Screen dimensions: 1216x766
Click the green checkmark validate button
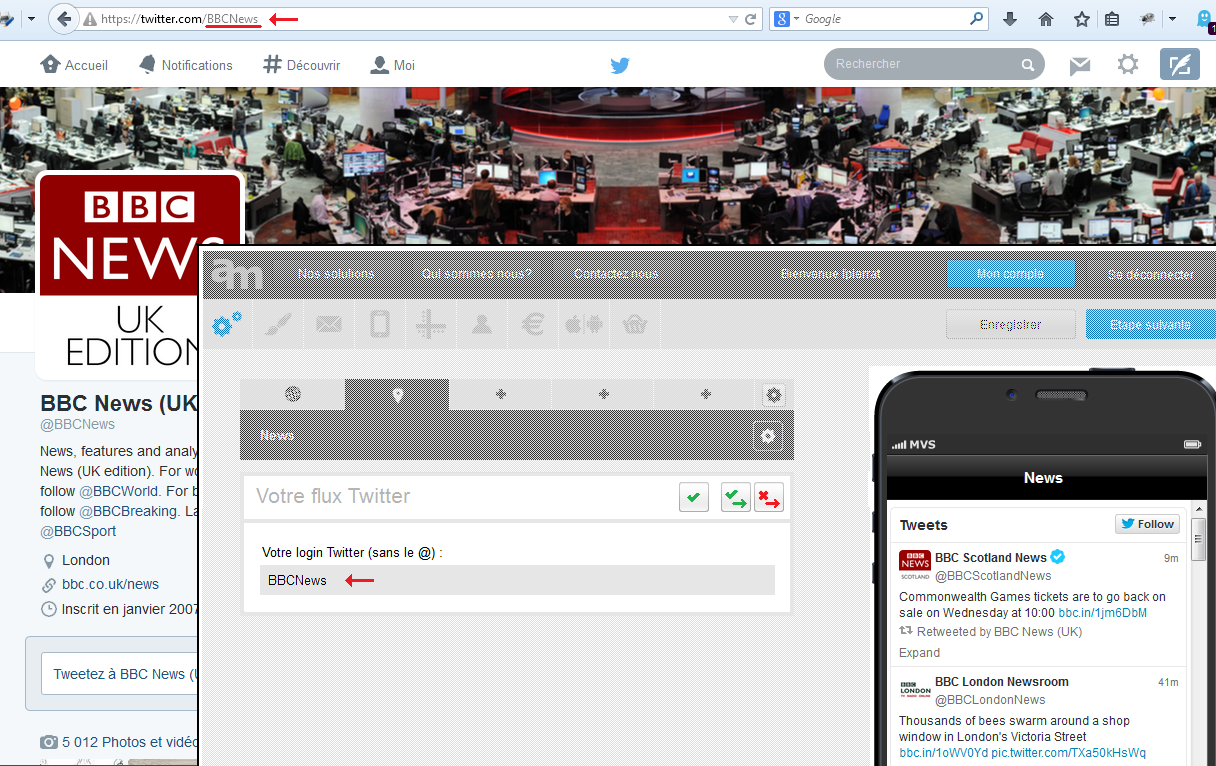pyautogui.click(x=693, y=497)
